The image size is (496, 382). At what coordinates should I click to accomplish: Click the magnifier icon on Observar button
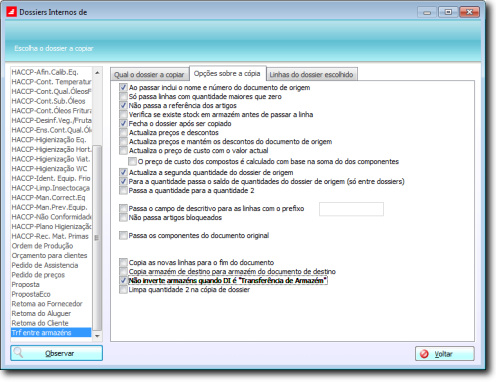click(19, 353)
